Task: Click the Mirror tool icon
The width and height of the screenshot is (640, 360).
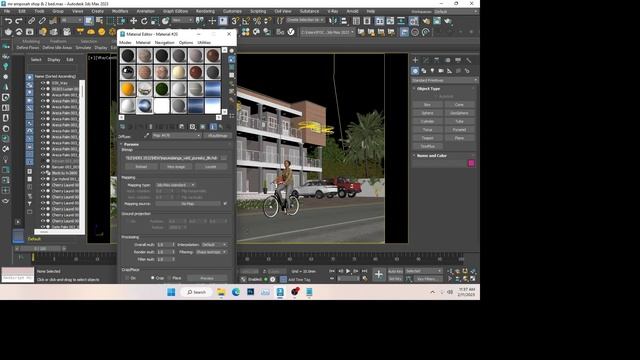Action: coord(333,21)
